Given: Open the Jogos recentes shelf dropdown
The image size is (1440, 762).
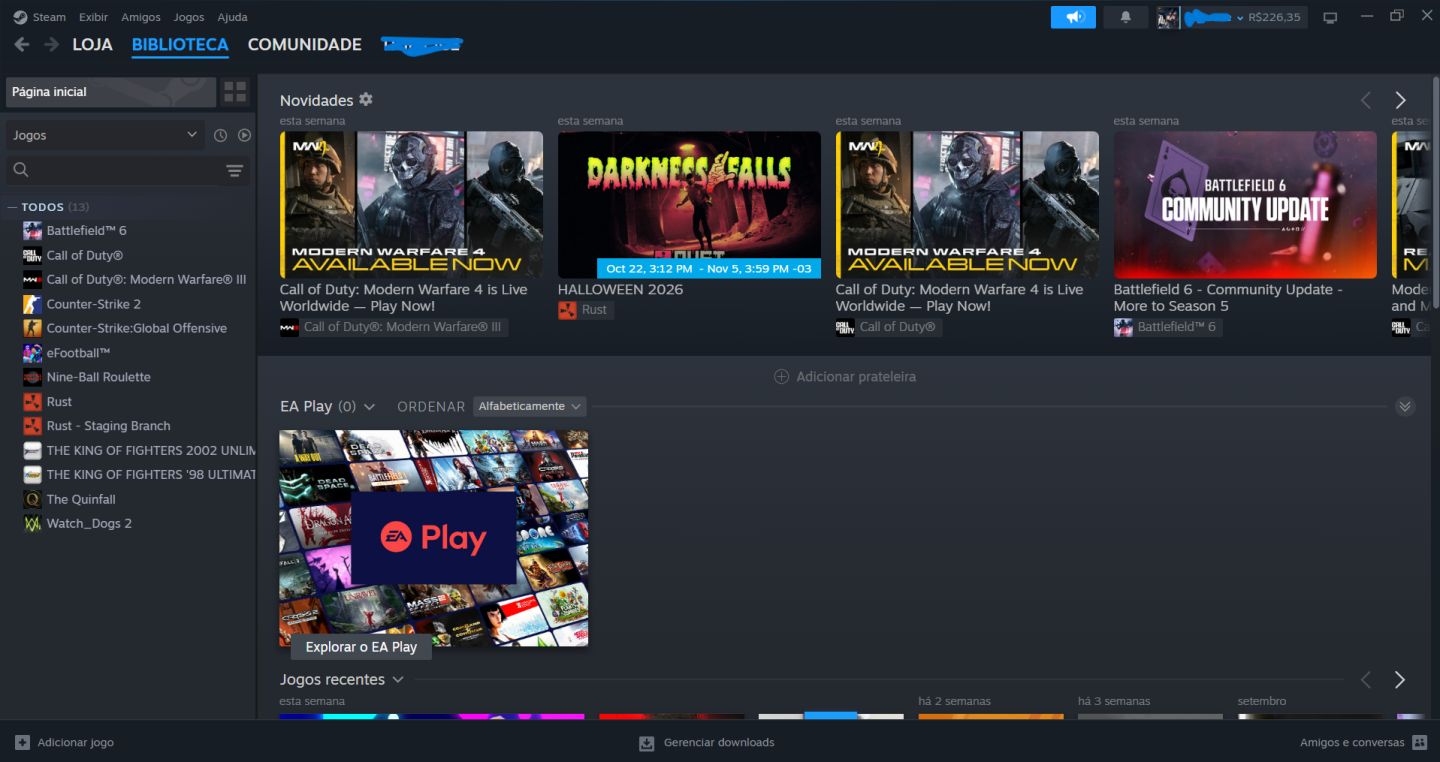Looking at the screenshot, I should tap(398, 680).
